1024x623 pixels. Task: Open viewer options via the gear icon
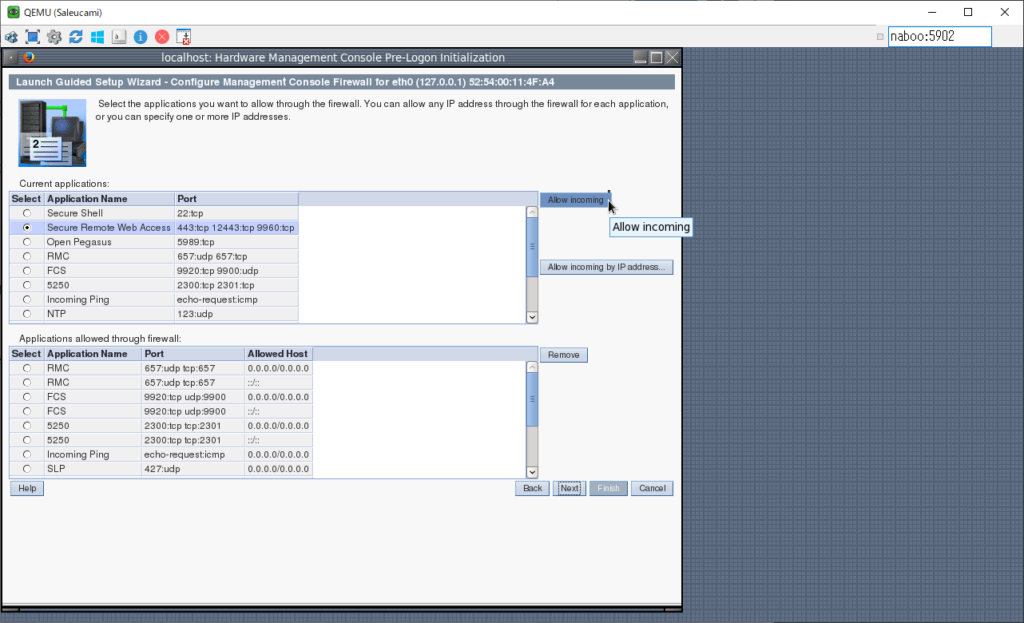click(x=54, y=37)
